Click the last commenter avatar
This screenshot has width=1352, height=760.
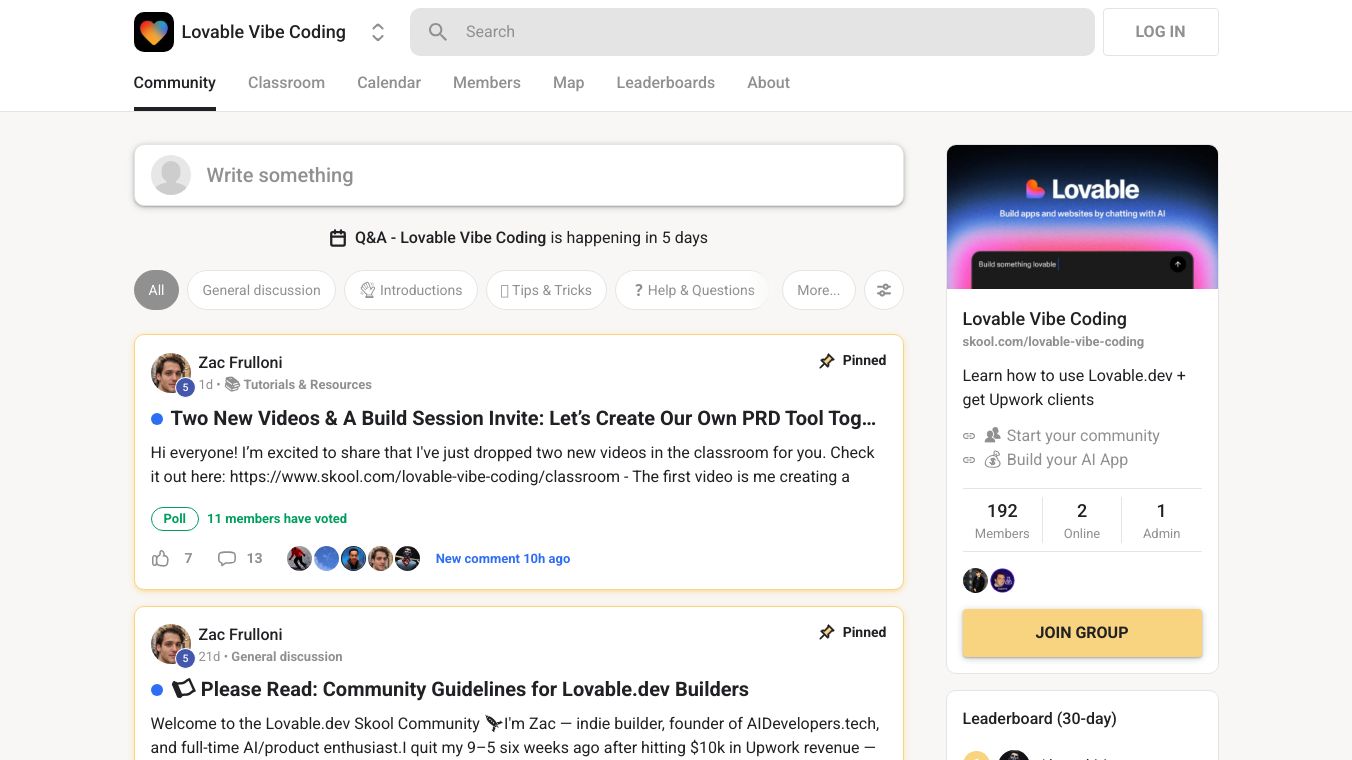tap(407, 559)
